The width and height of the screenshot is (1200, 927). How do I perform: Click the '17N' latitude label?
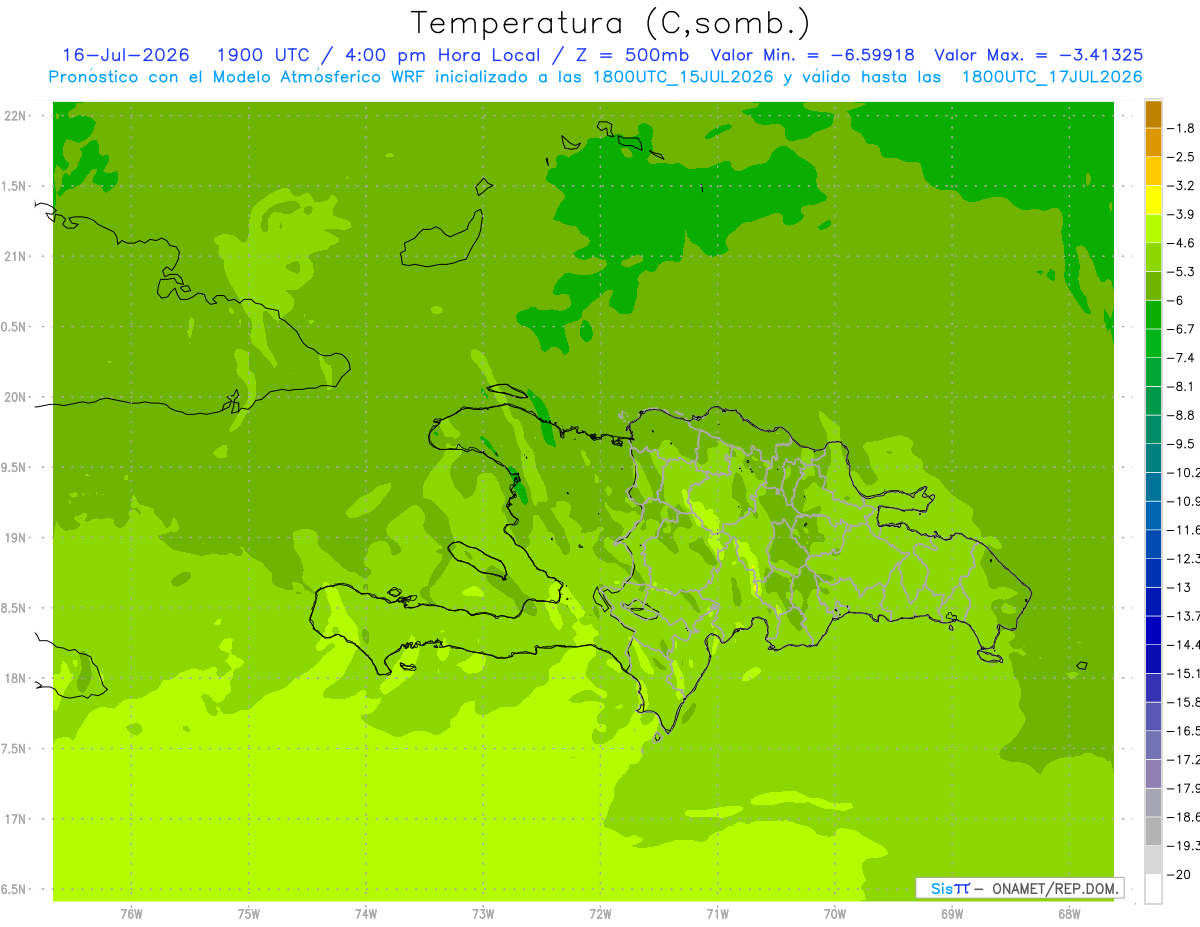pyautogui.click(x=16, y=819)
